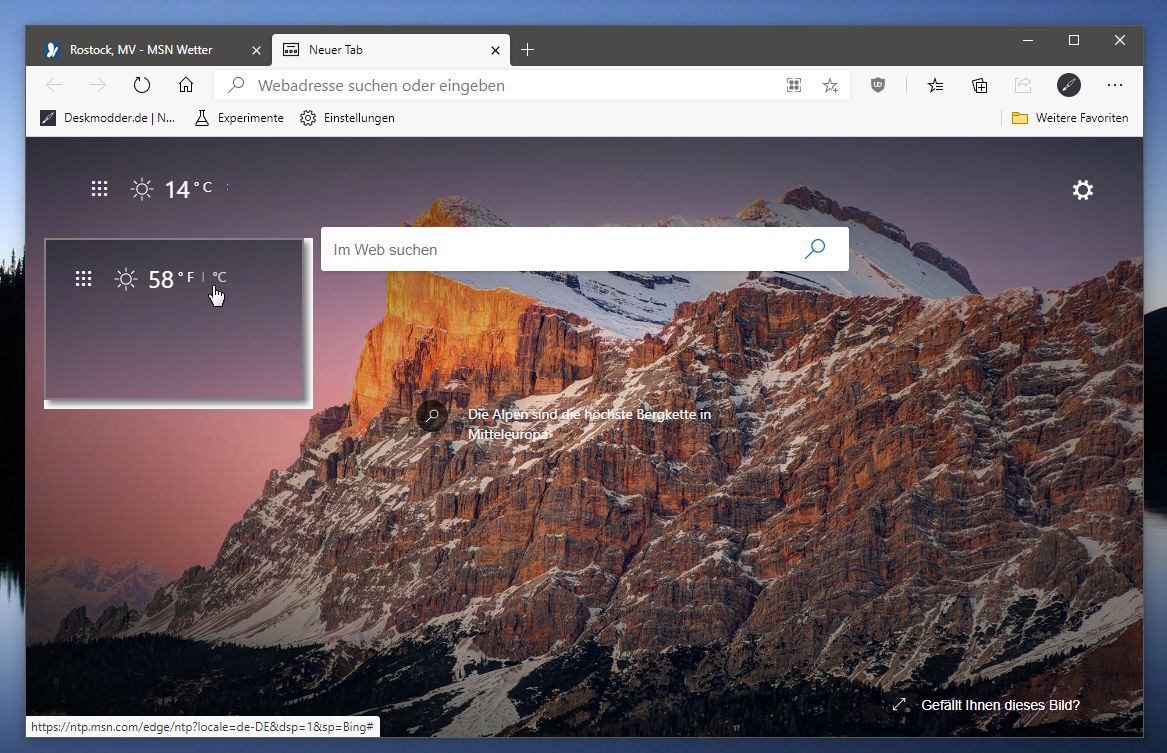Screen dimensions: 1167x753
Task: Click the forward navigation arrow
Action: [97, 86]
